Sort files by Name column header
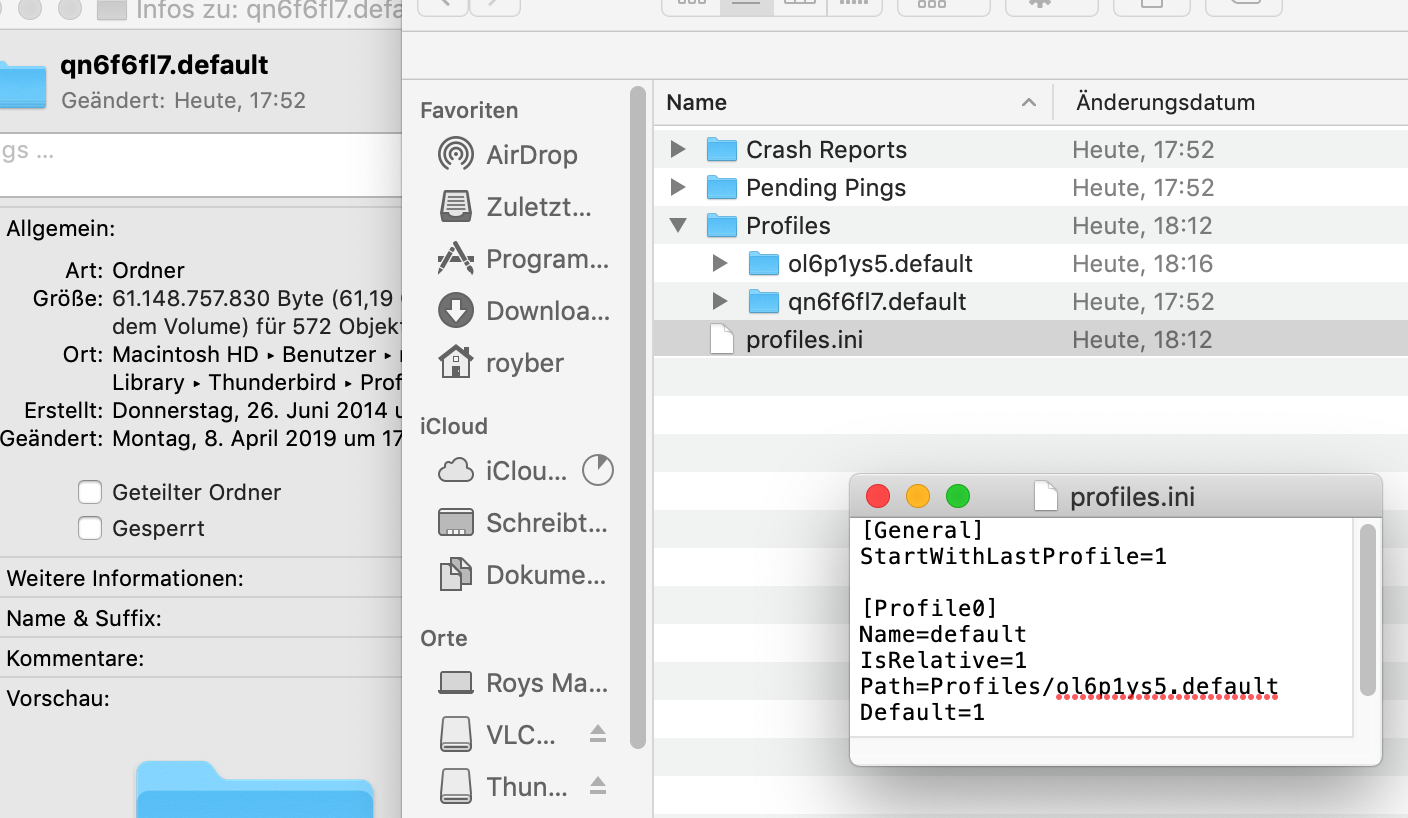1408x818 pixels. tap(697, 102)
